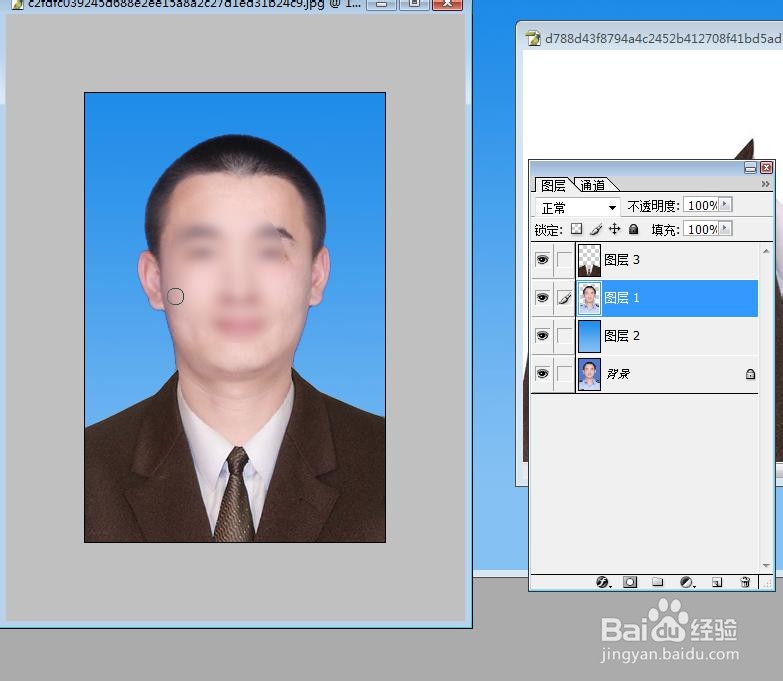Click the d788d43f document title icon
Screen dimensions: 783x681
point(533,38)
